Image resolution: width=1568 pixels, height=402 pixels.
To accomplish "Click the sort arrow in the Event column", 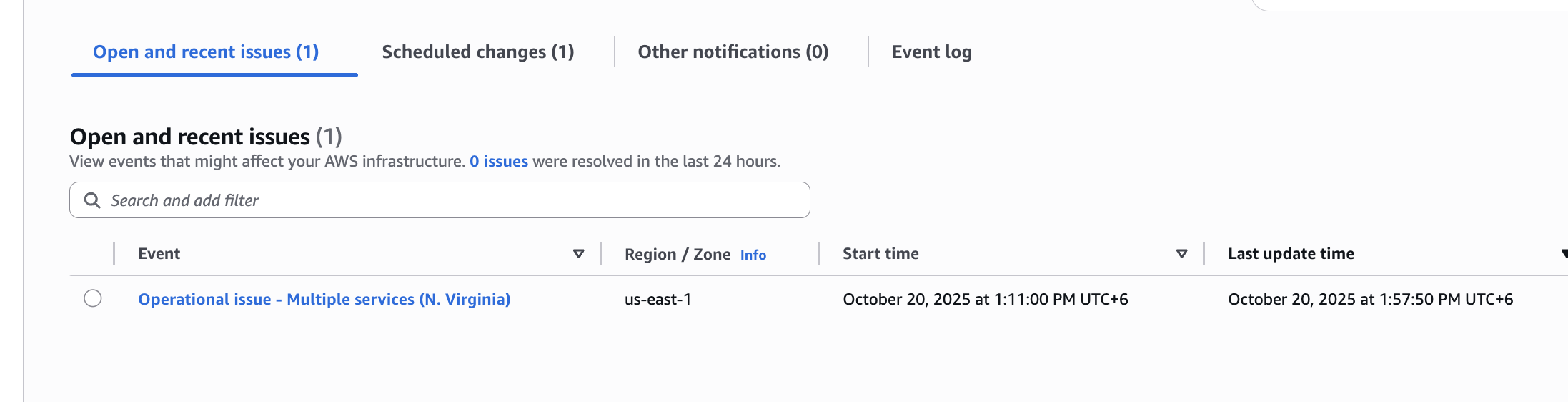I will [579, 254].
